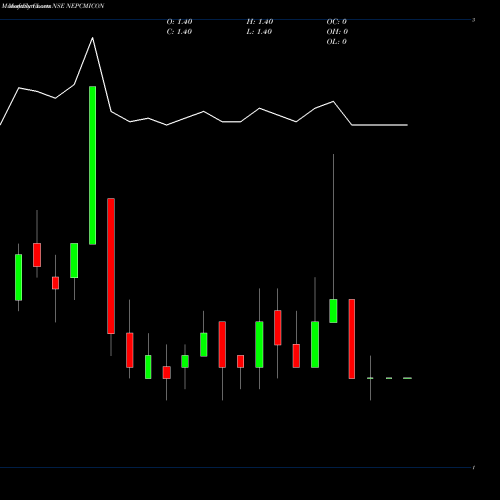Select the 'O: 1.40' open value

pos(179,22)
